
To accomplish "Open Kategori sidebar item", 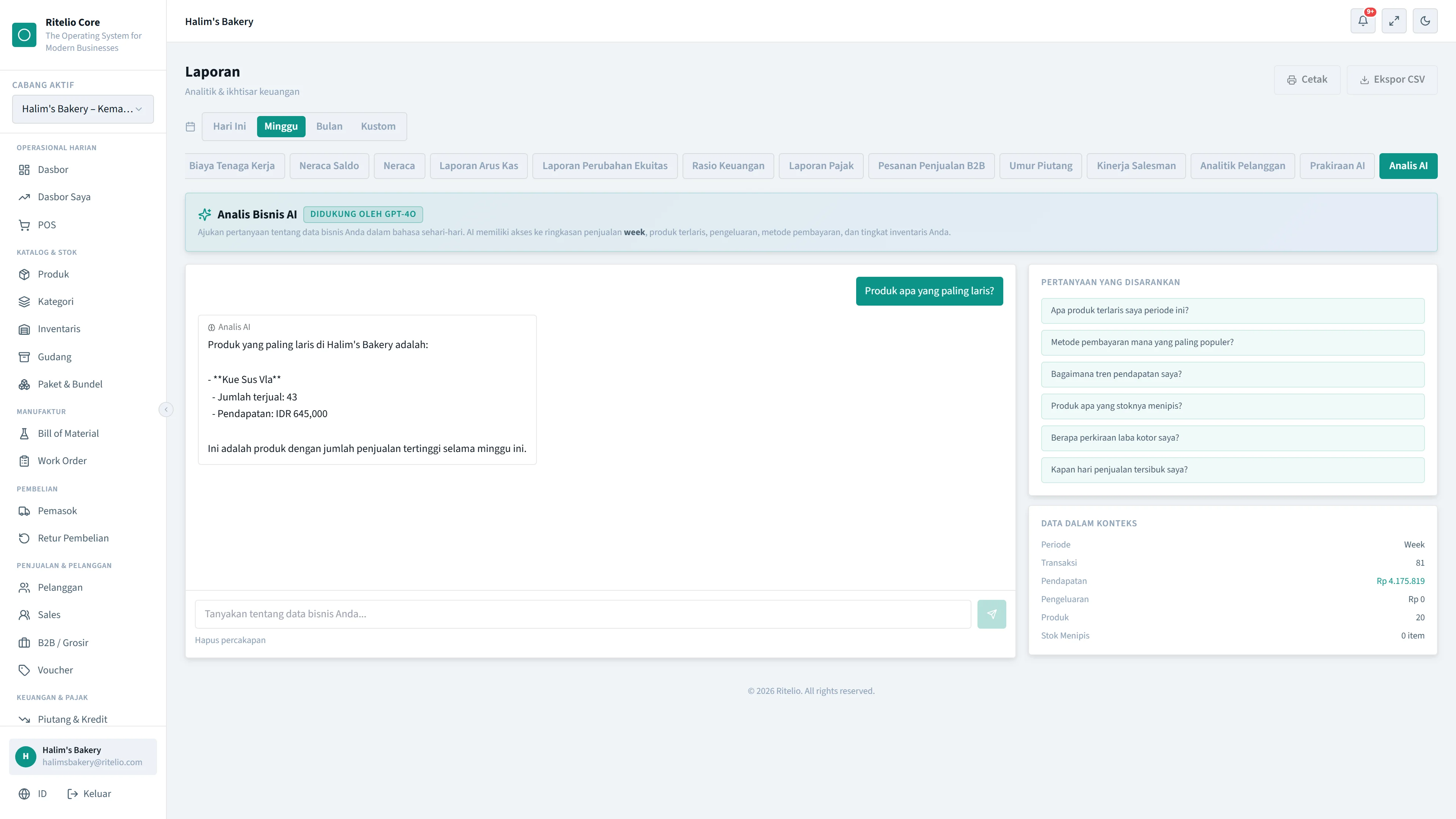I will click(83, 302).
